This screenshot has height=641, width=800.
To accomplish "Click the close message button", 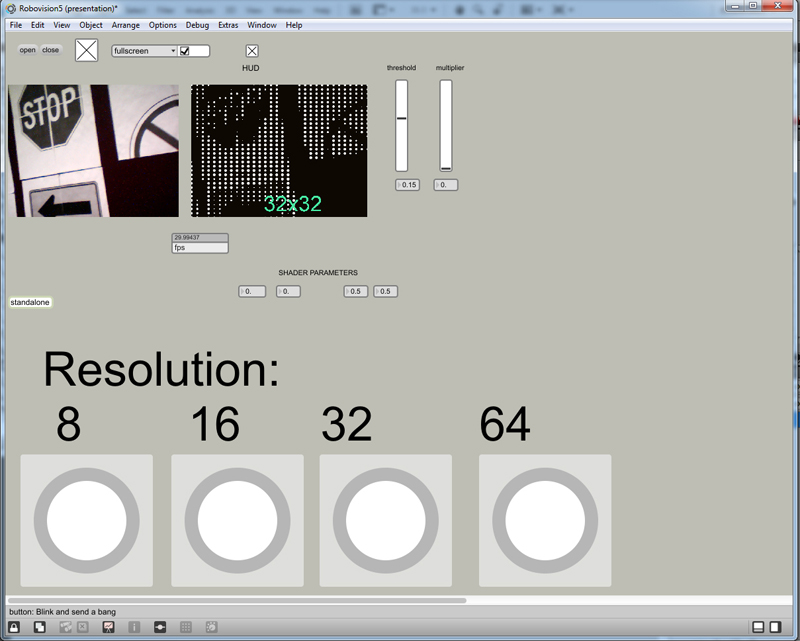I will [50, 50].
